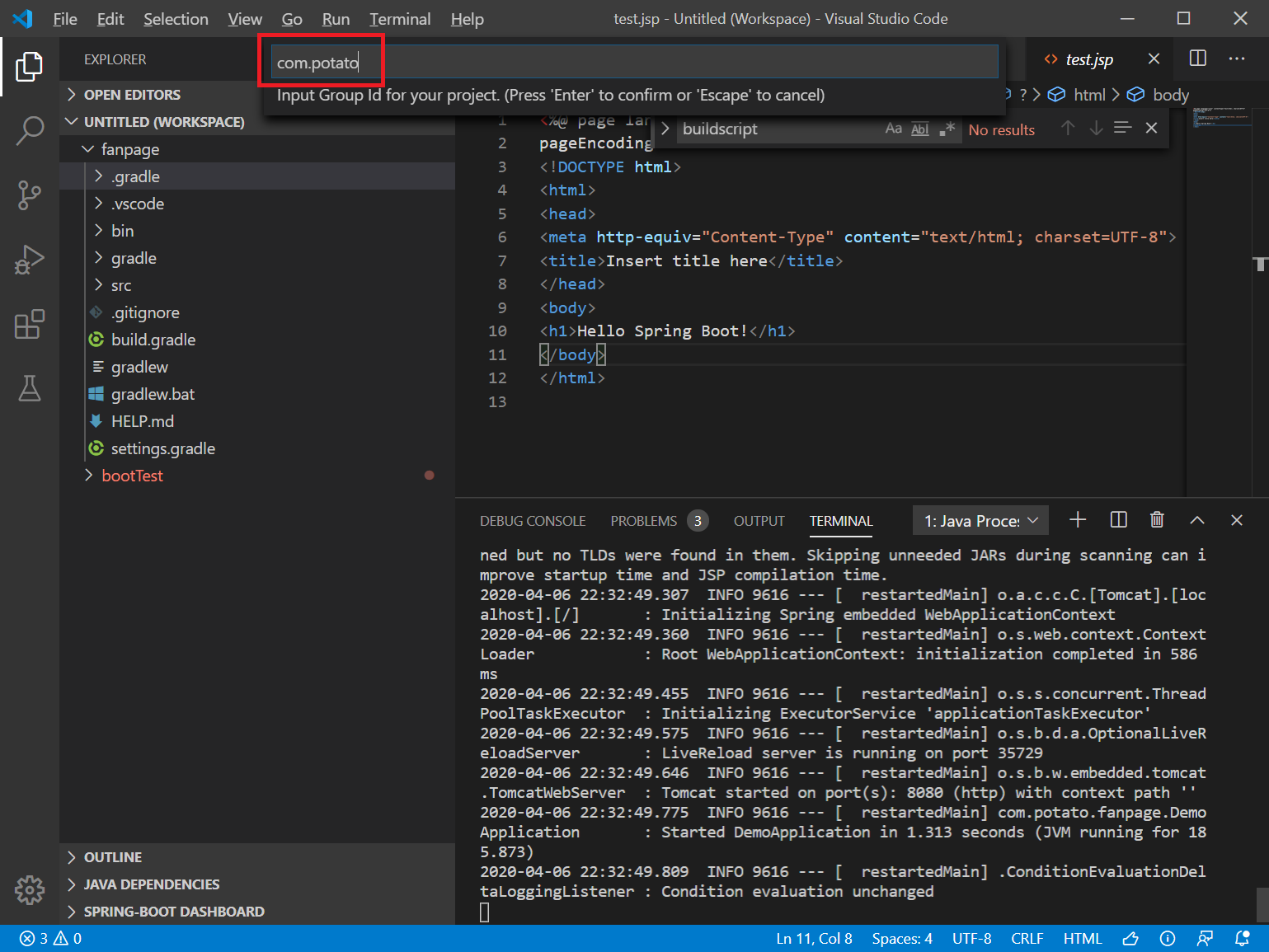
Task: Open the settings.gradle file
Action: (x=257, y=448)
